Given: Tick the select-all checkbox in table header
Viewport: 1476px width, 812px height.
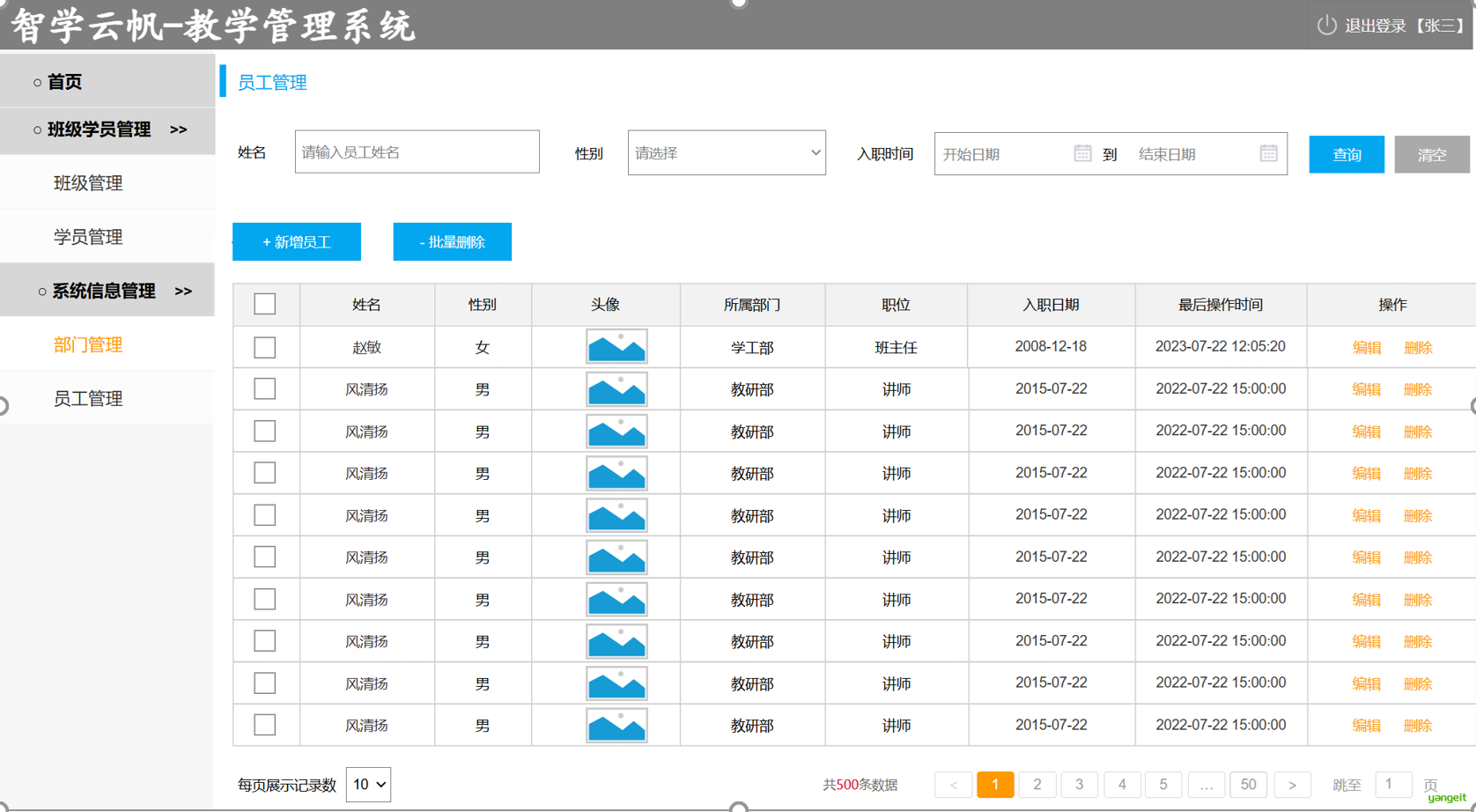Looking at the screenshot, I should point(264,304).
